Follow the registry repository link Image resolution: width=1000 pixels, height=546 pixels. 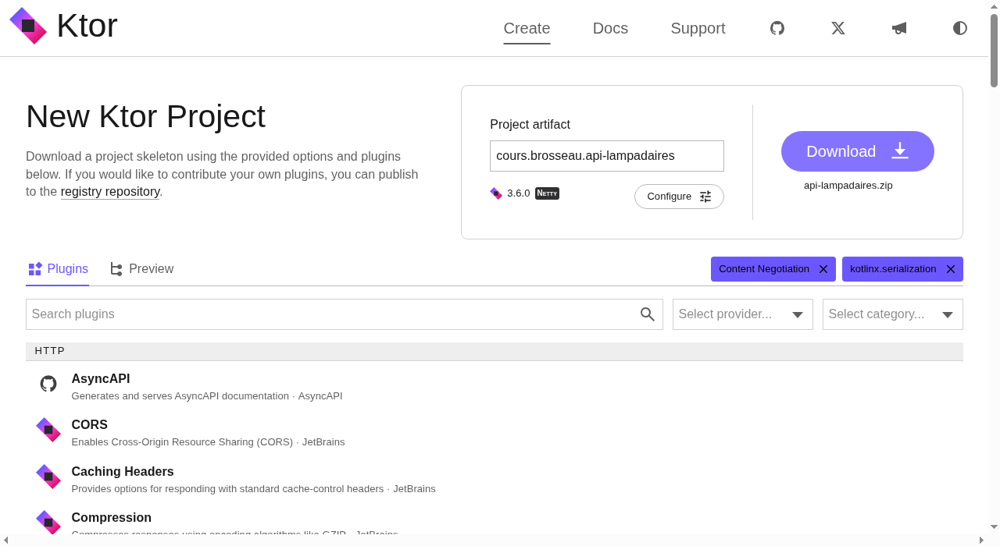110,191
